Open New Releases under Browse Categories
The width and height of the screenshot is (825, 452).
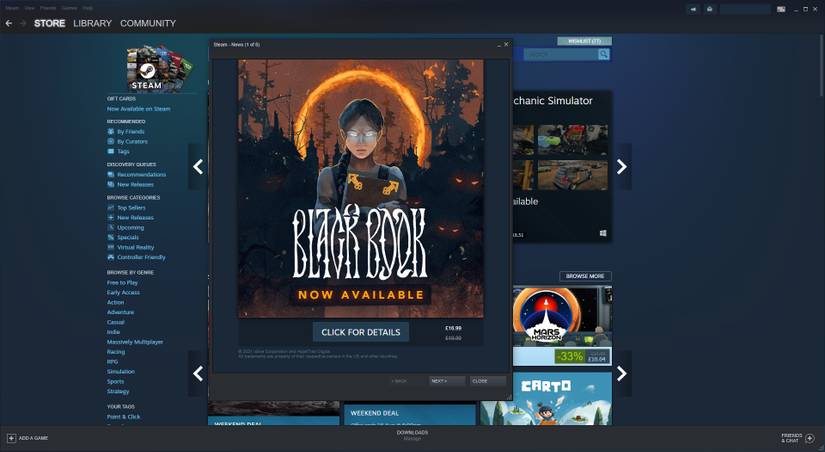135,218
